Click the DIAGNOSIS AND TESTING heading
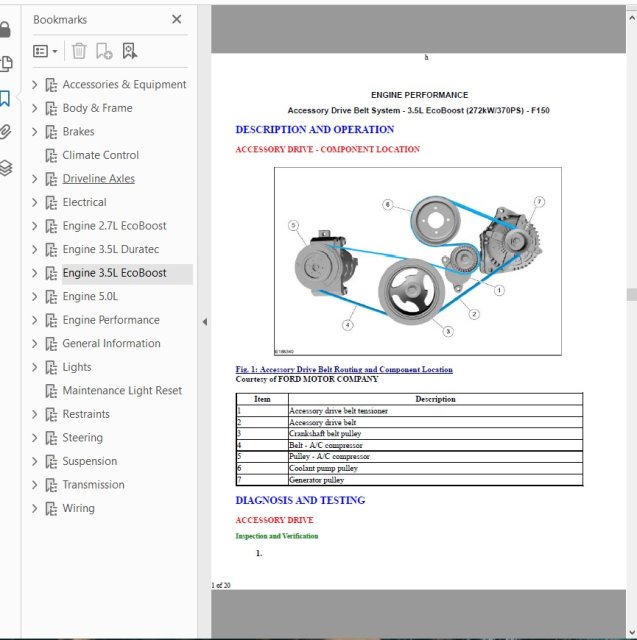The width and height of the screenshot is (637, 640). pyautogui.click(x=300, y=500)
